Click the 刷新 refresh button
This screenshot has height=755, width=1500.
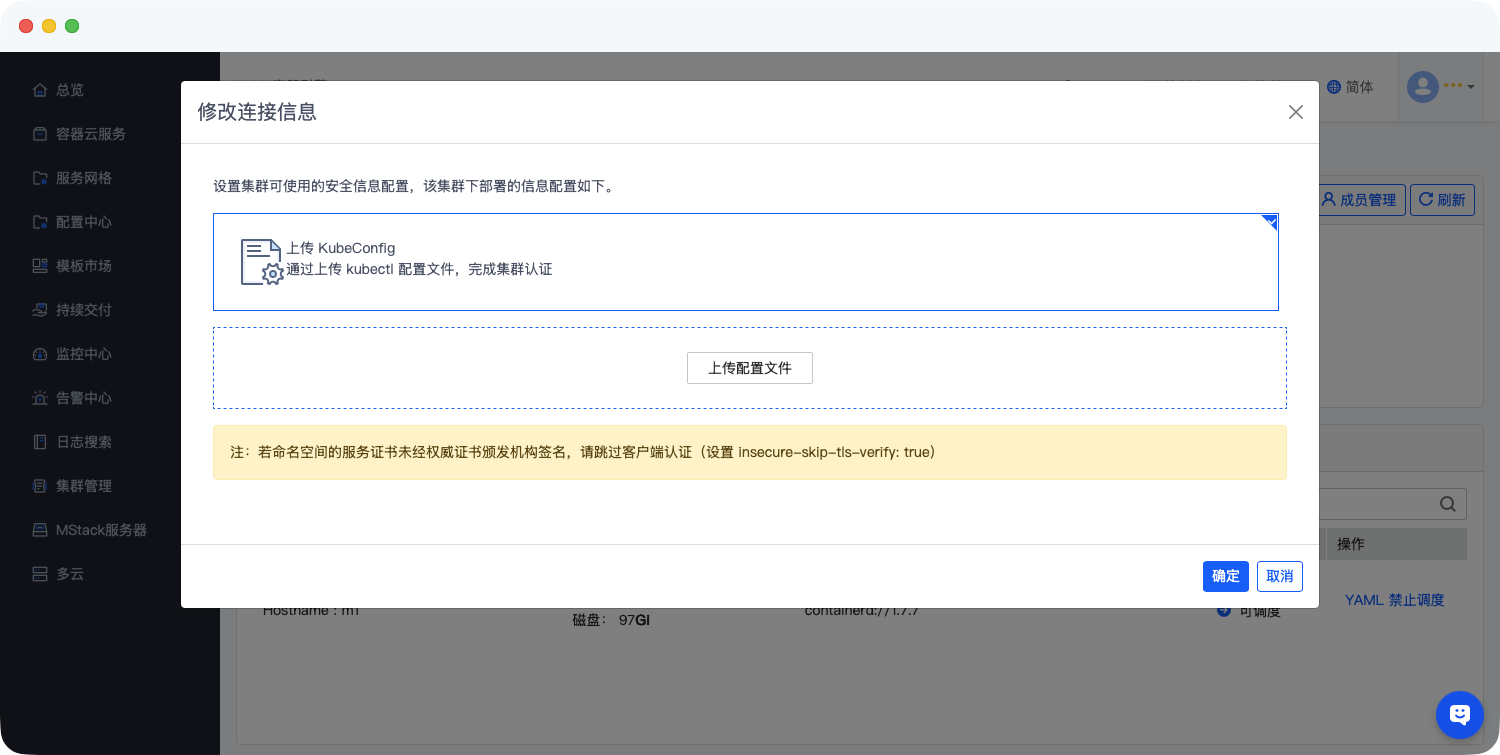click(x=1441, y=200)
